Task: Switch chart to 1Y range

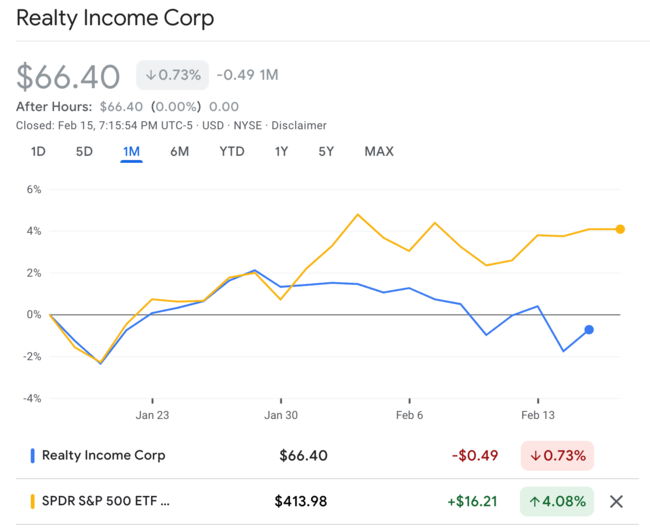Action: click(x=281, y=151)
